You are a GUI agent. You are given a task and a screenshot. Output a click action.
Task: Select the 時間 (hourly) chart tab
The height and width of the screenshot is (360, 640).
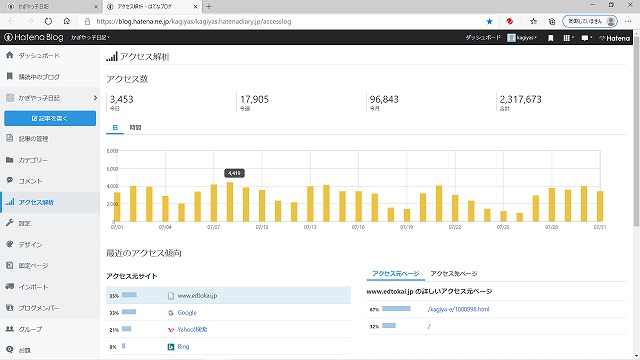click(136, 128)
